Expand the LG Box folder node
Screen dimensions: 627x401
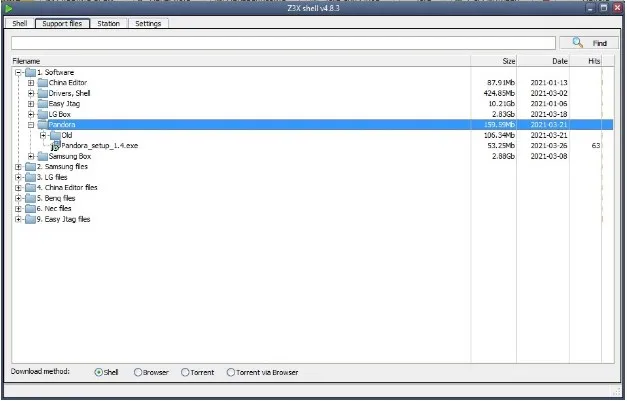[x=31, y=114]
